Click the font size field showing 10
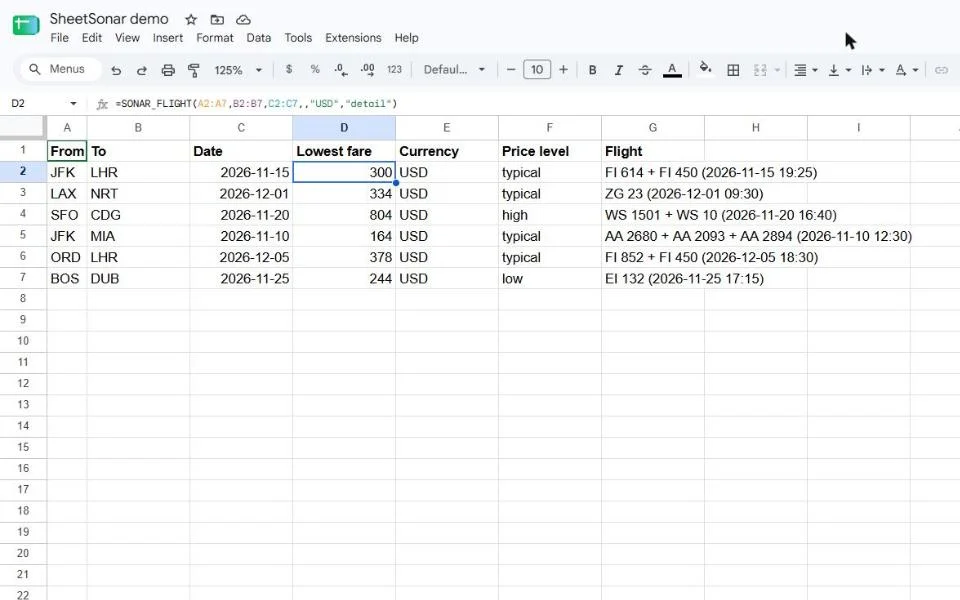The image size is (960, 600). [x=537, y=70]
